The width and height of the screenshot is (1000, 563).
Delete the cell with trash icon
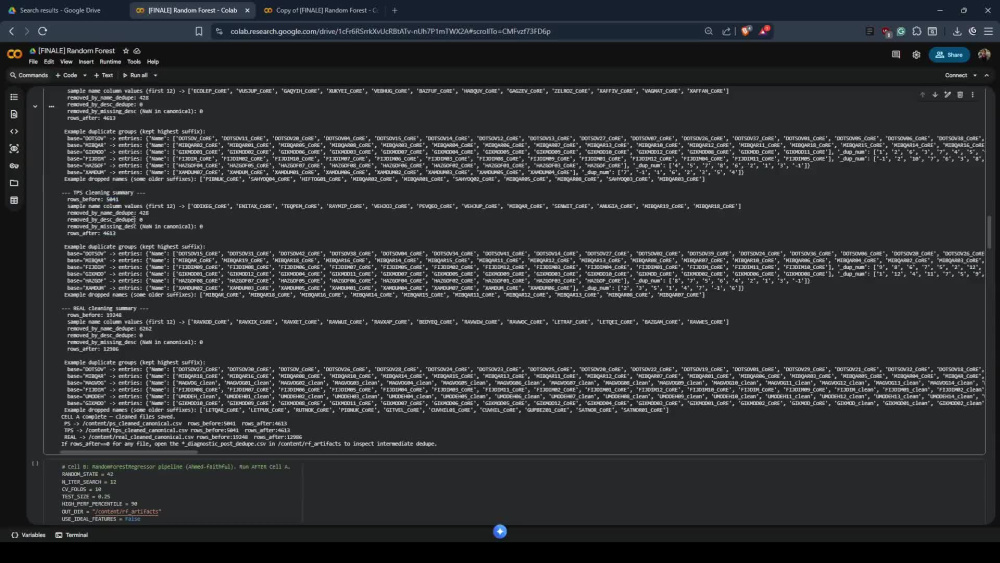(x=960, y=95)
